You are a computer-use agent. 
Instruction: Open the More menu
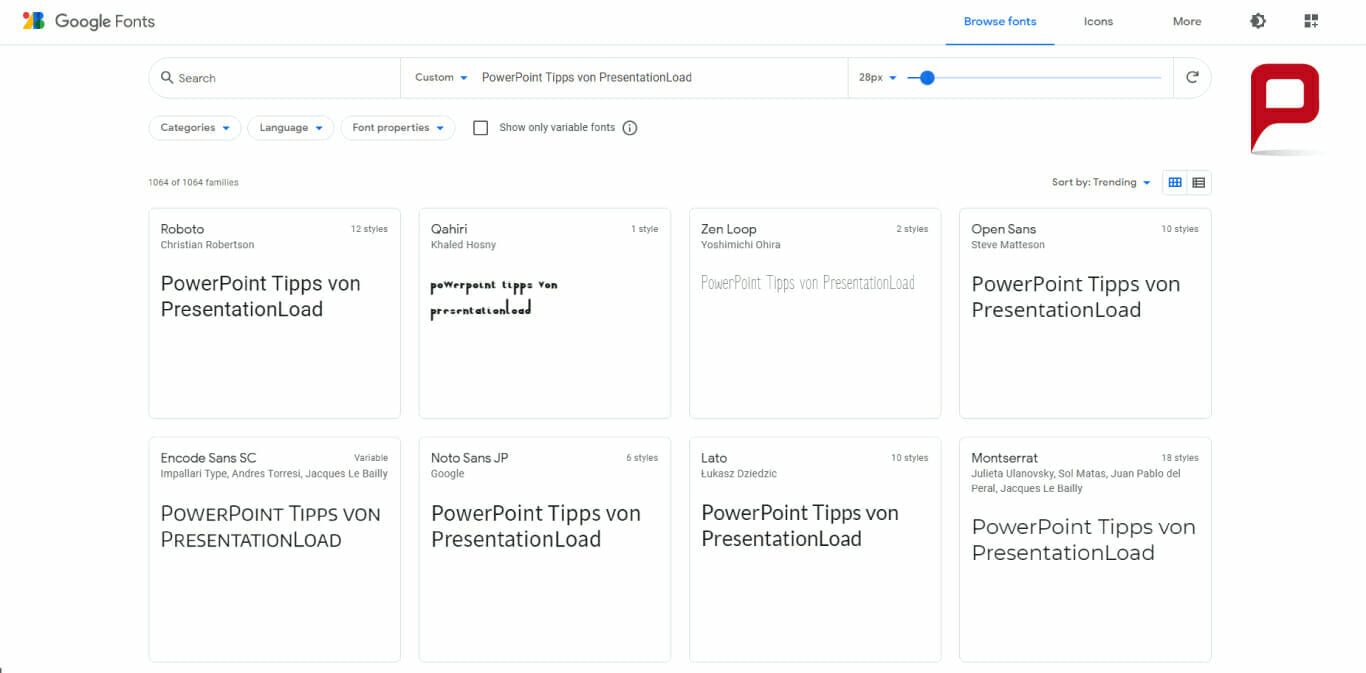point(1187,21)
